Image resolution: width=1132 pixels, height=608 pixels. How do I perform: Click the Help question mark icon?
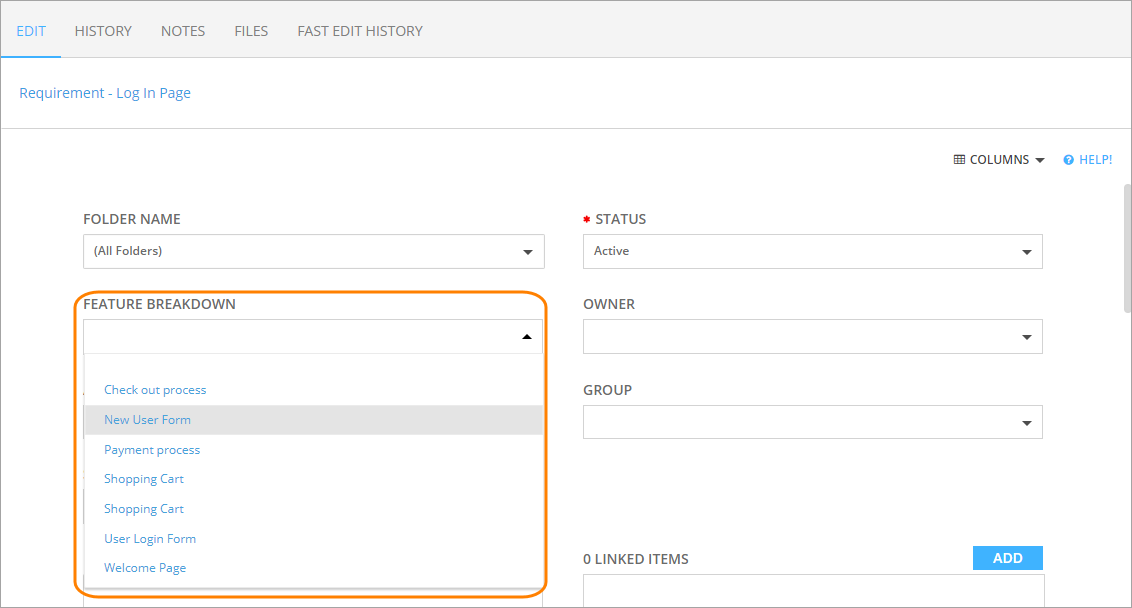click(1068, 160)
